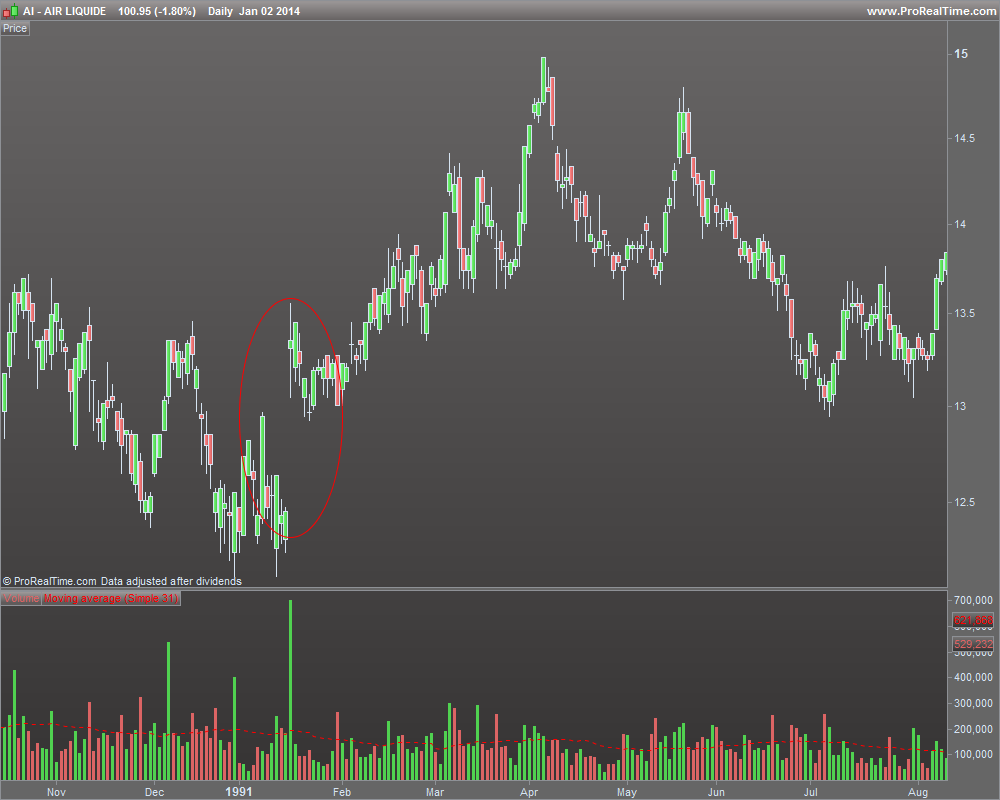Viewport: 1000px width, 800px height.
Task: Click the 12.5 price axis label
Action: [x=964, y=502]
